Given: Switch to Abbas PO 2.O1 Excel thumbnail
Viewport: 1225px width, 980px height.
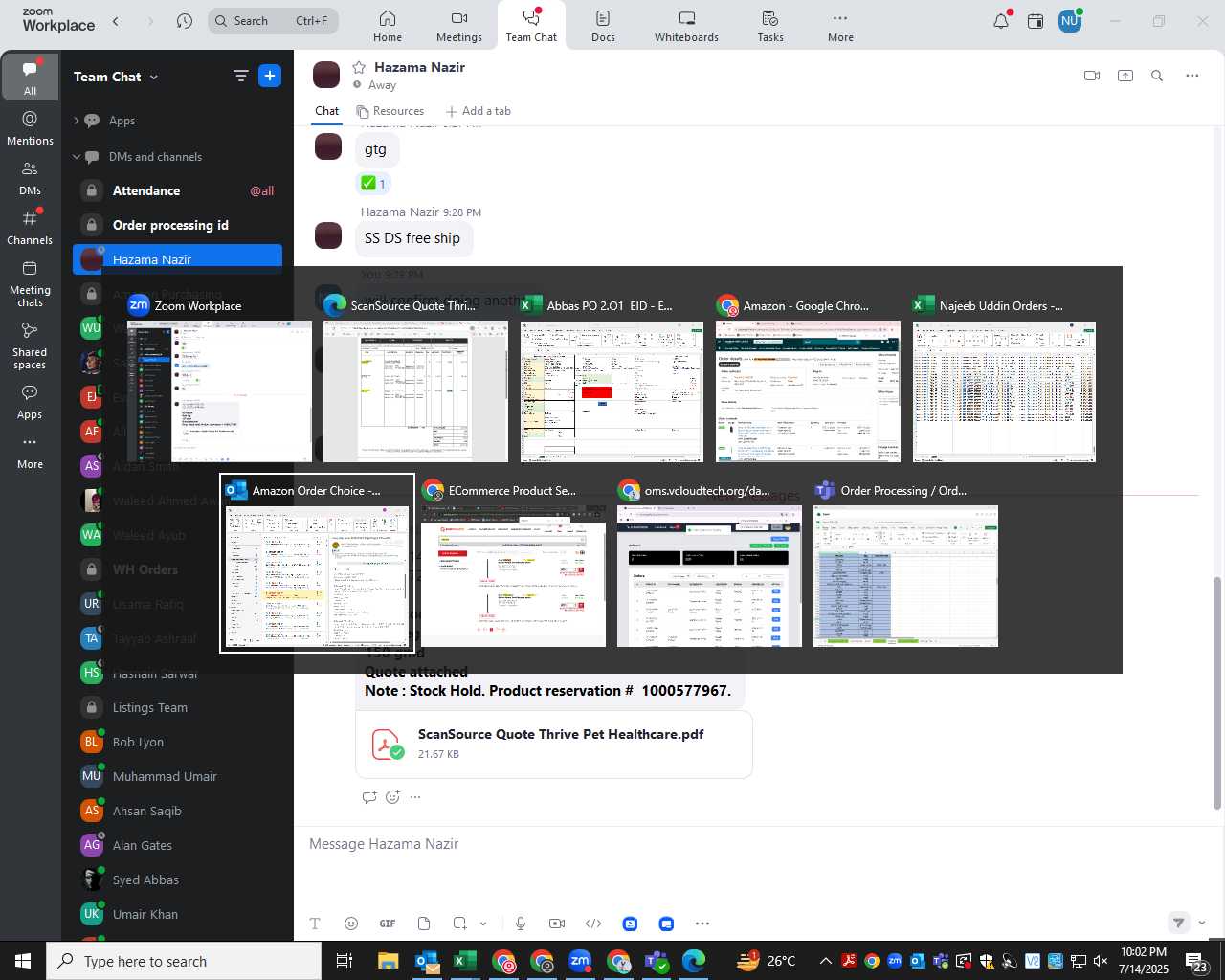Looking at the screenshot, I should click(612, 379).
